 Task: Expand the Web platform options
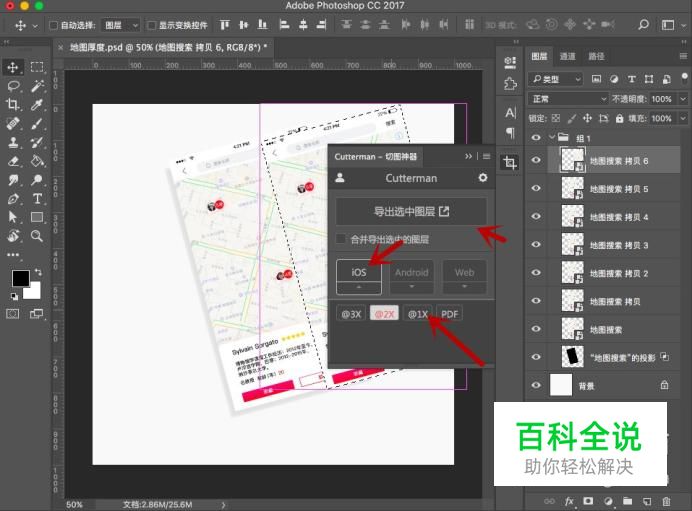[x=464, y=287]
